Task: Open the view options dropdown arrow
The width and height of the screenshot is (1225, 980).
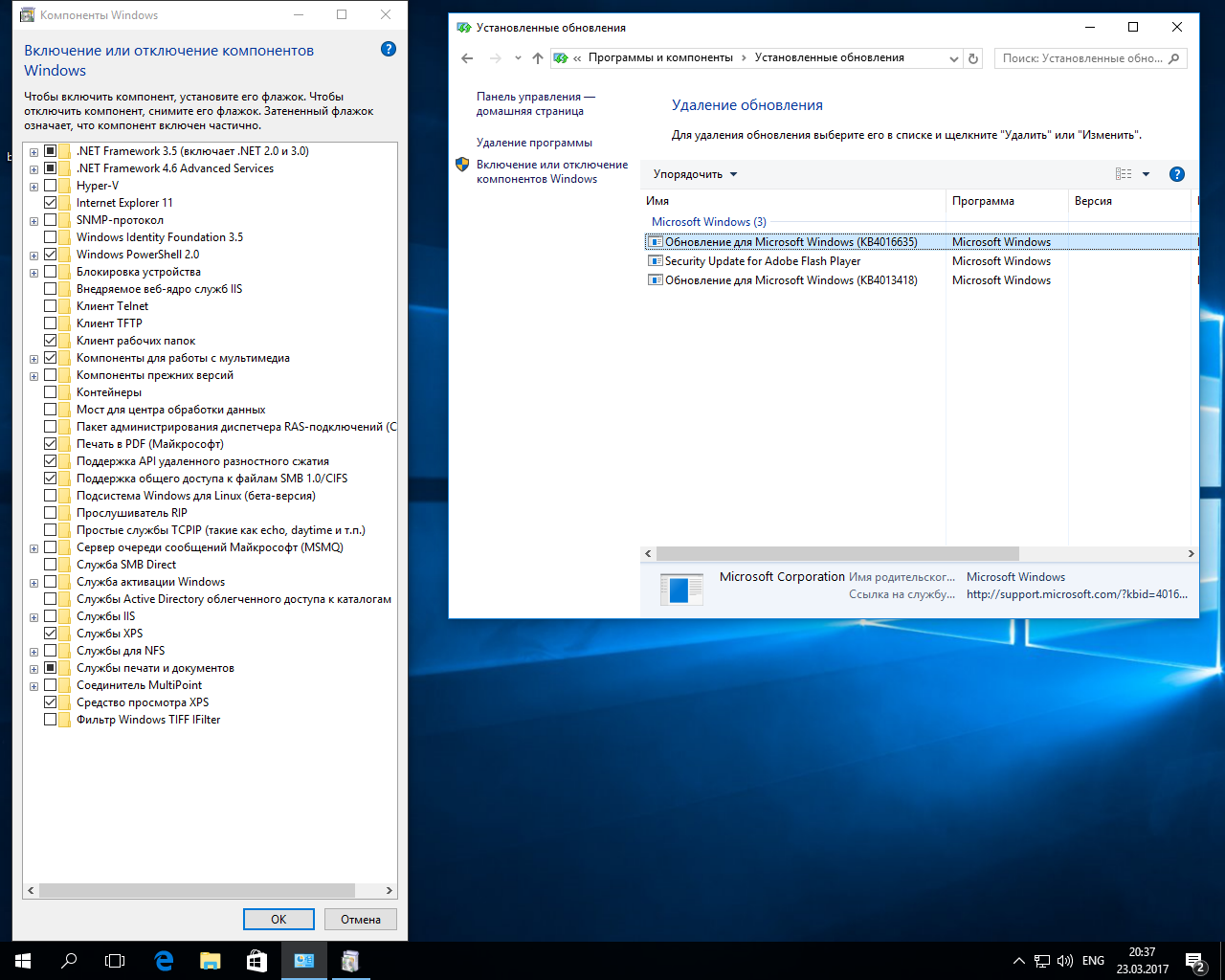Action: [1146, 174]
